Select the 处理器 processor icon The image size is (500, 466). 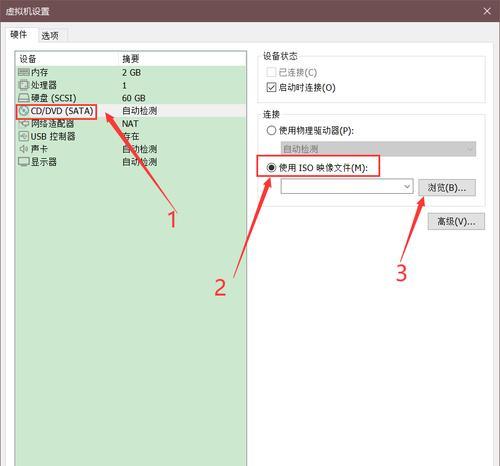click(24, 85)
